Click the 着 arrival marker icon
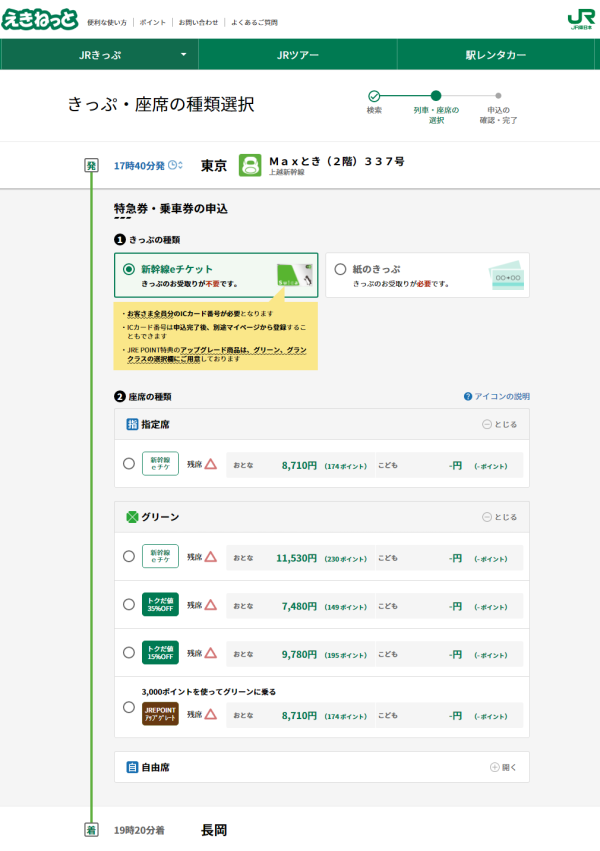Screen dimensions: 600x851 [91, 830]
